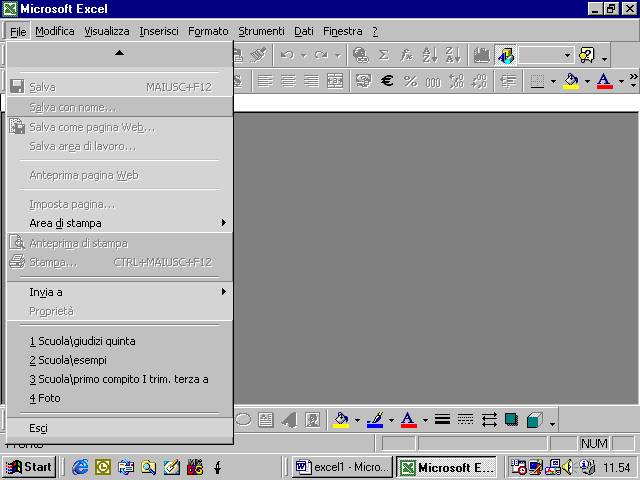Click the Redo arrow icon
The height and width of the screenshot is (480, 640).
(321, 55)
